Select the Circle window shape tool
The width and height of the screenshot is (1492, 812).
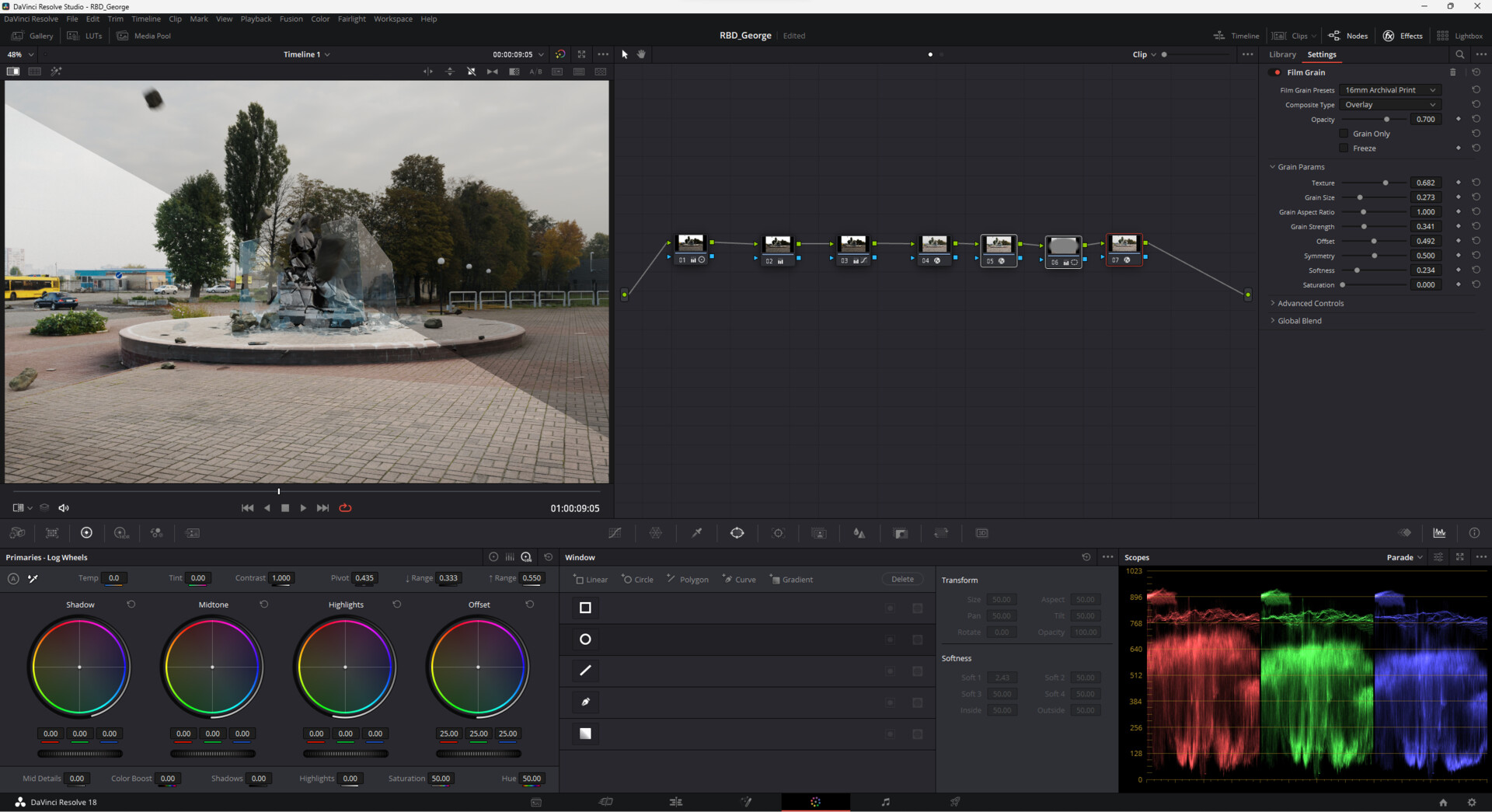click(x=637, y=579)
